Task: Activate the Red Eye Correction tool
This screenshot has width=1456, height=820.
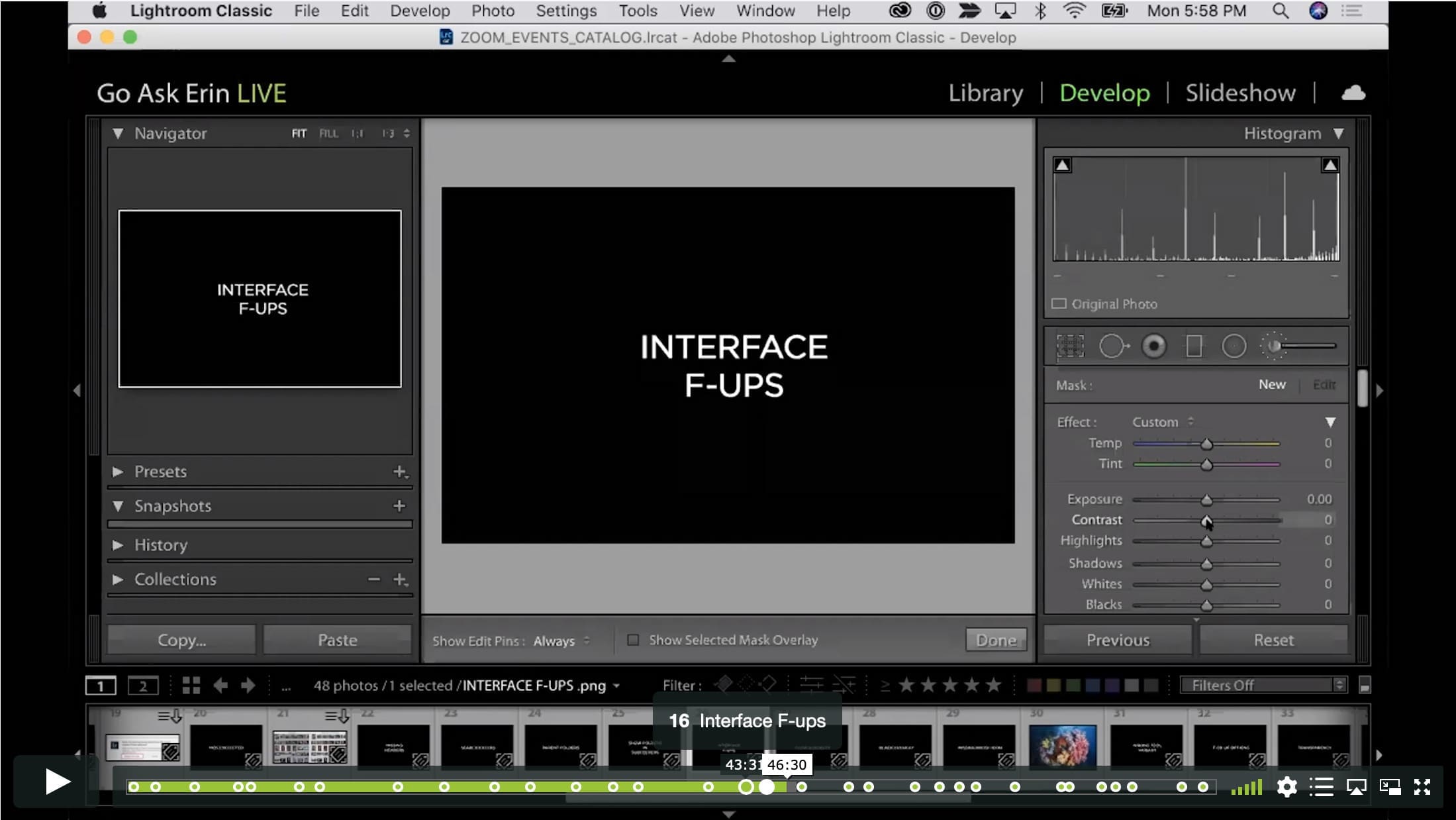Action: [1153, 346]
